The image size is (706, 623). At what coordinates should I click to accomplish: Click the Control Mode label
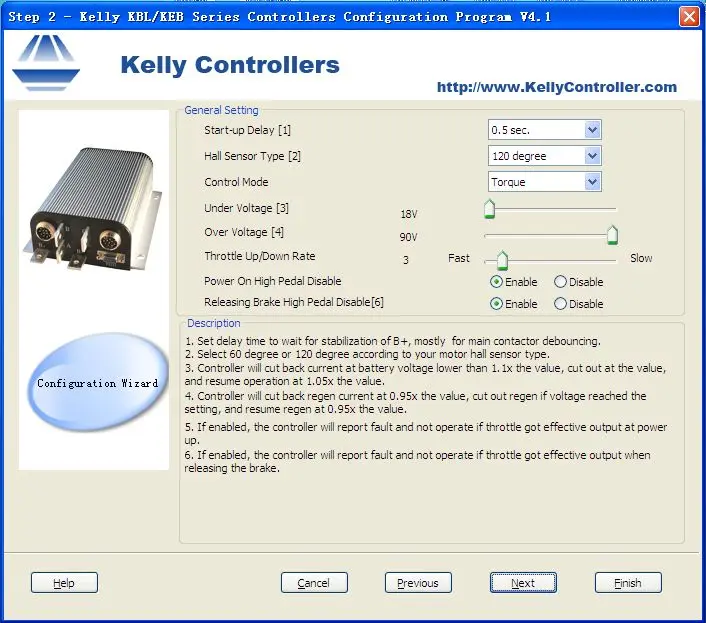(236, 182)
